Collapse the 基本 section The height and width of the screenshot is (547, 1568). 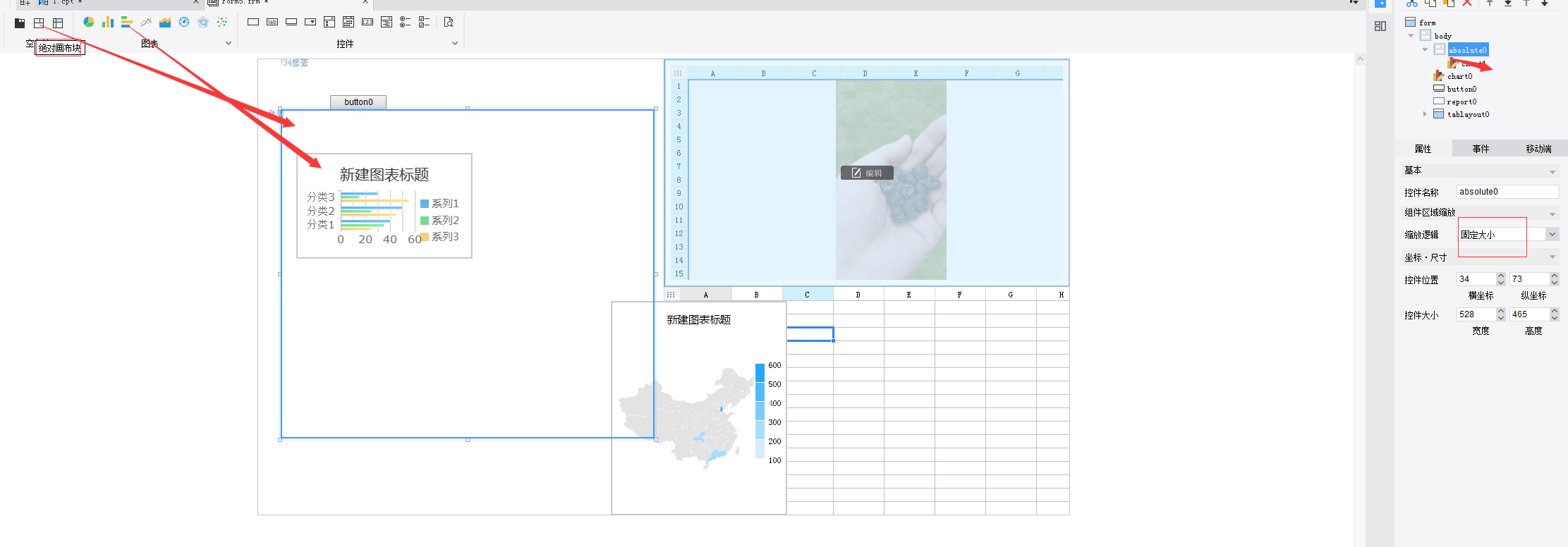click(x=1552, y=172)
